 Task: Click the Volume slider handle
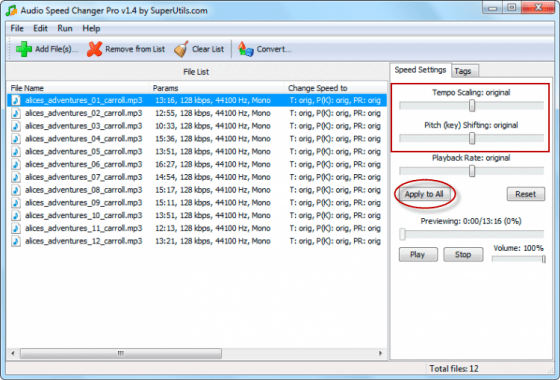[x=543, y=259]
